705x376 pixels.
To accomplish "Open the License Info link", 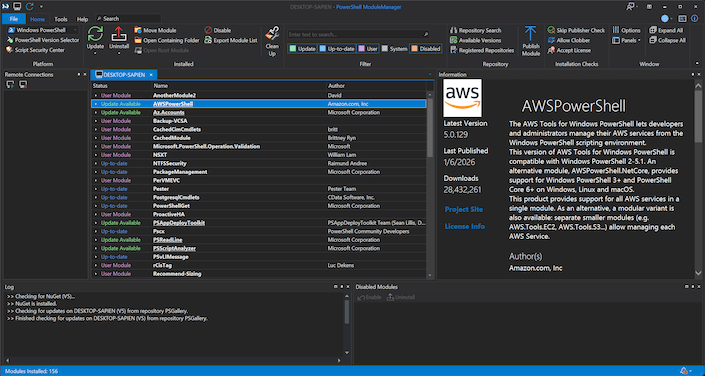I will click(x=464, y=226).
